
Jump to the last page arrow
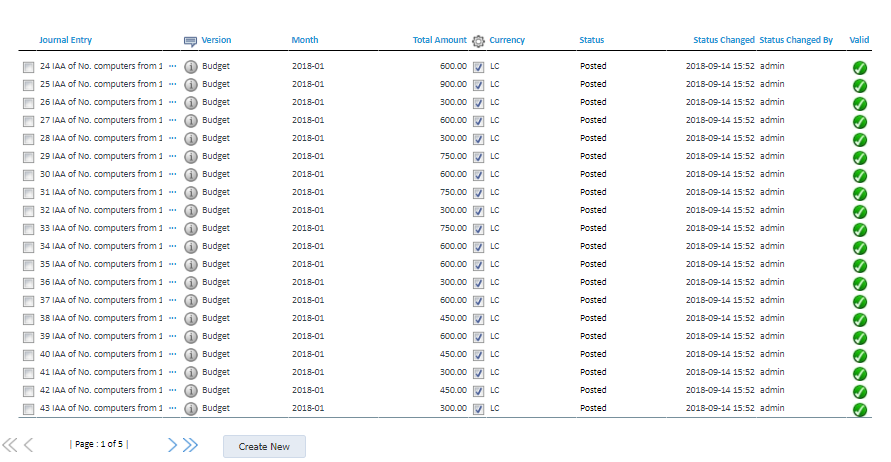click(x=190, y=445)
